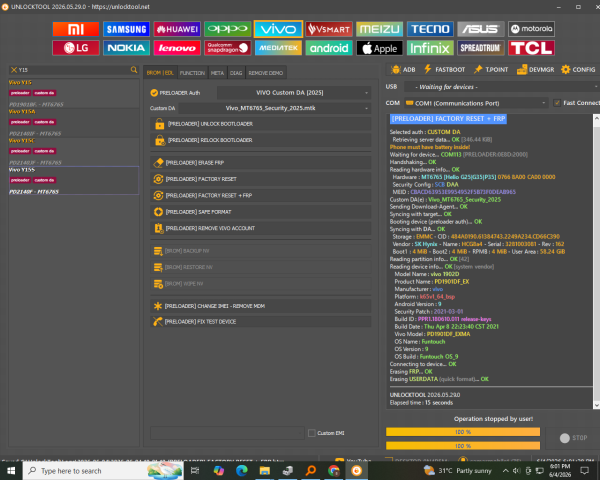
Task: Click the log panel vertical scrollbar
Action: (596, 261)
